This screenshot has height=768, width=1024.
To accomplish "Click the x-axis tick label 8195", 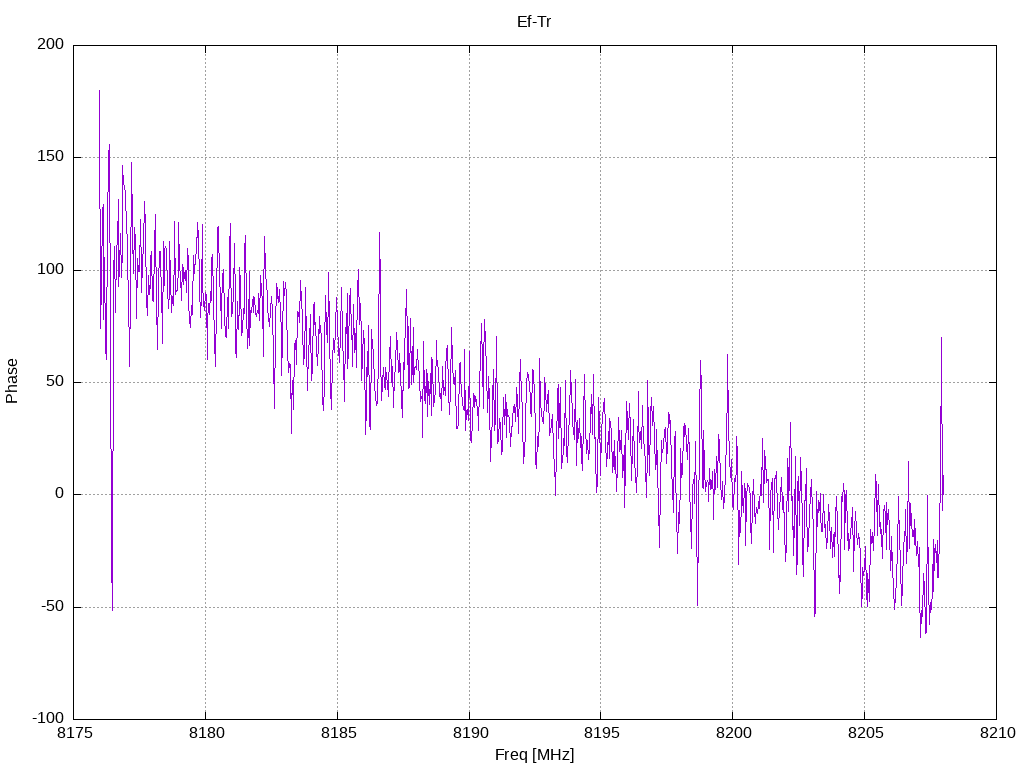I will [602, 733].
